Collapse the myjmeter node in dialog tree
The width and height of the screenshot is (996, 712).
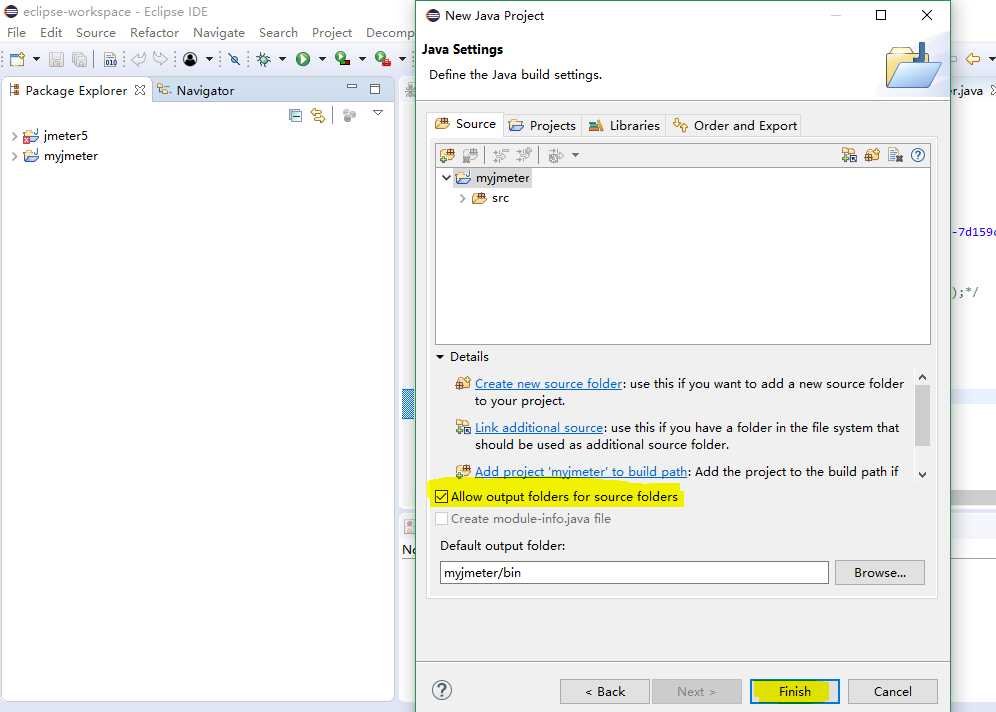(446, 178)
